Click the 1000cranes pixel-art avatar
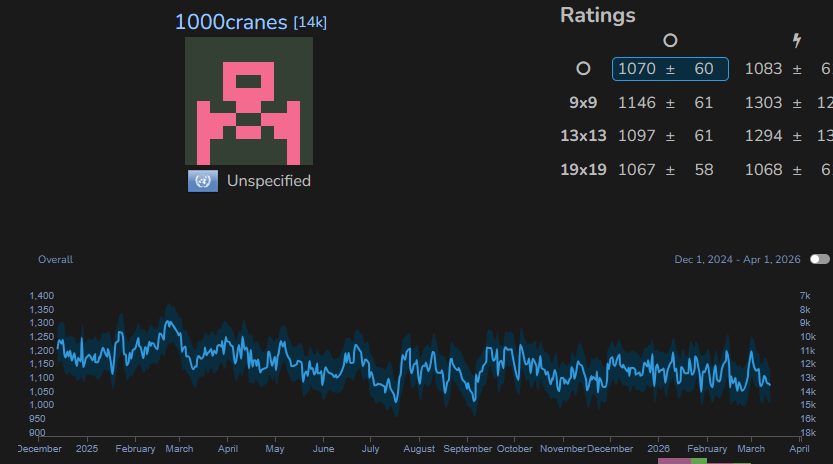Viewport: 833px width, 464px height. [249, 101]
